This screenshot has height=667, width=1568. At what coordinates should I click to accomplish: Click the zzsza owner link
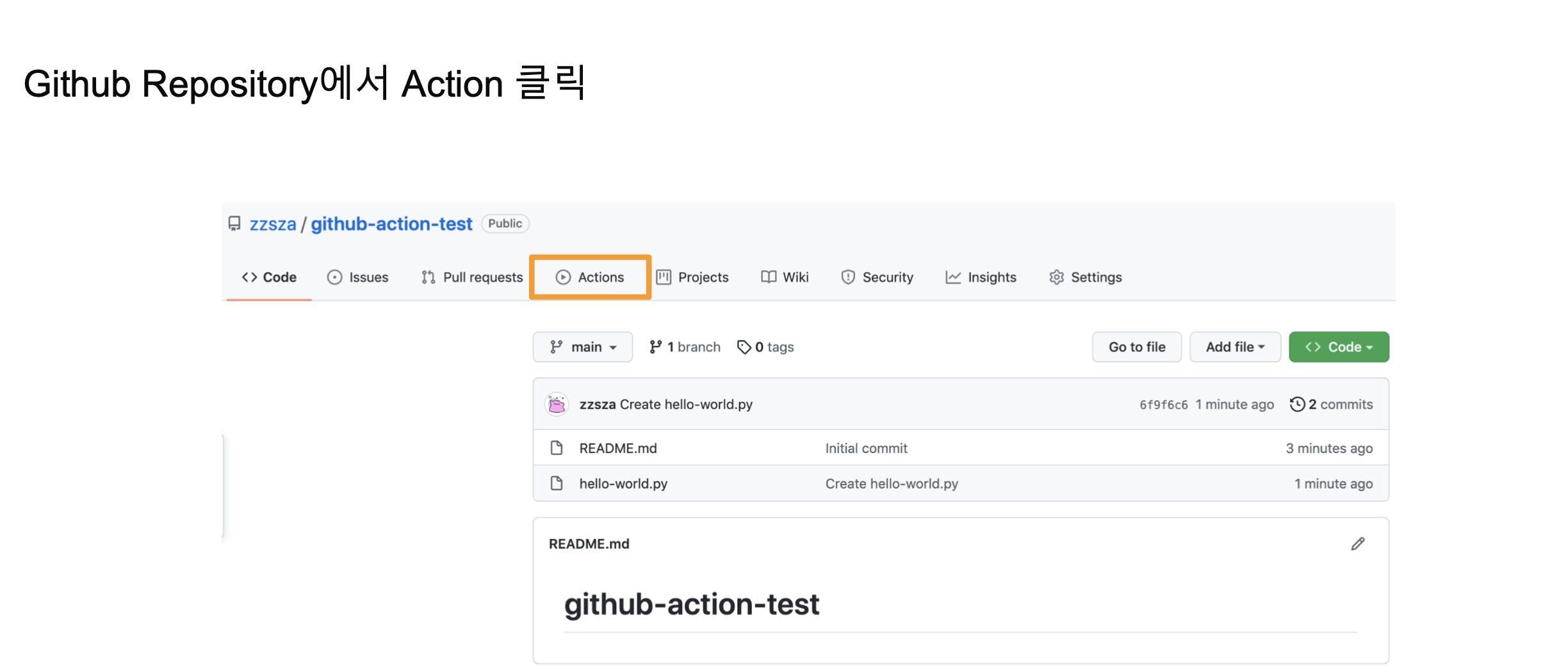tap(273, 224)
